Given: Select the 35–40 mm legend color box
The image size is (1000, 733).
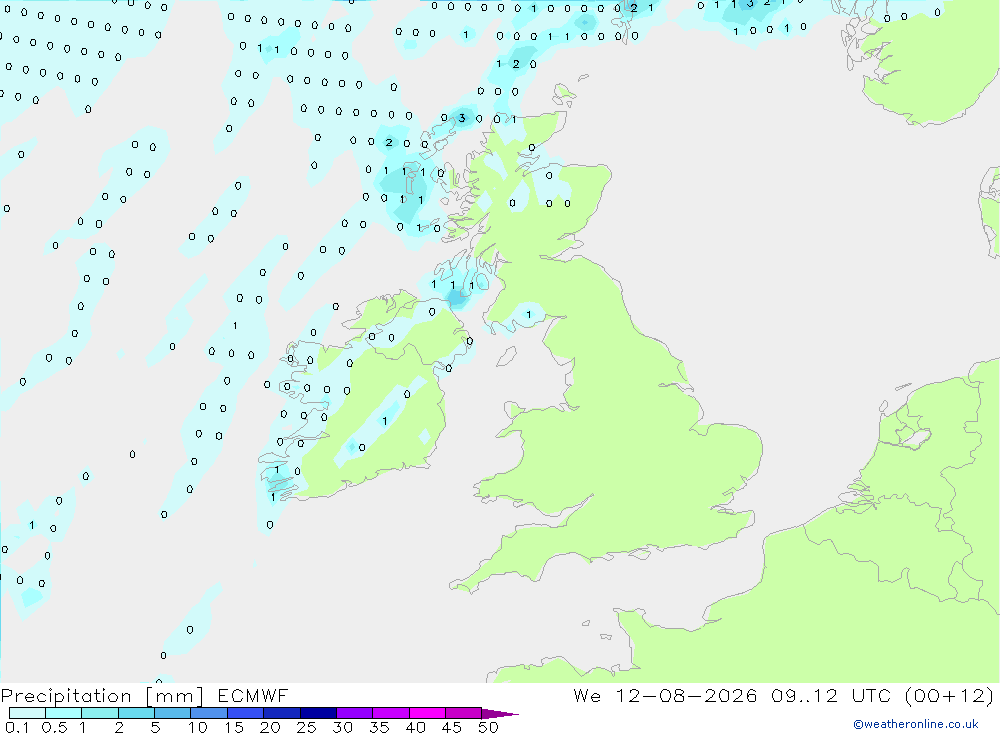Looking at the screenshot, I should [391, 713].
